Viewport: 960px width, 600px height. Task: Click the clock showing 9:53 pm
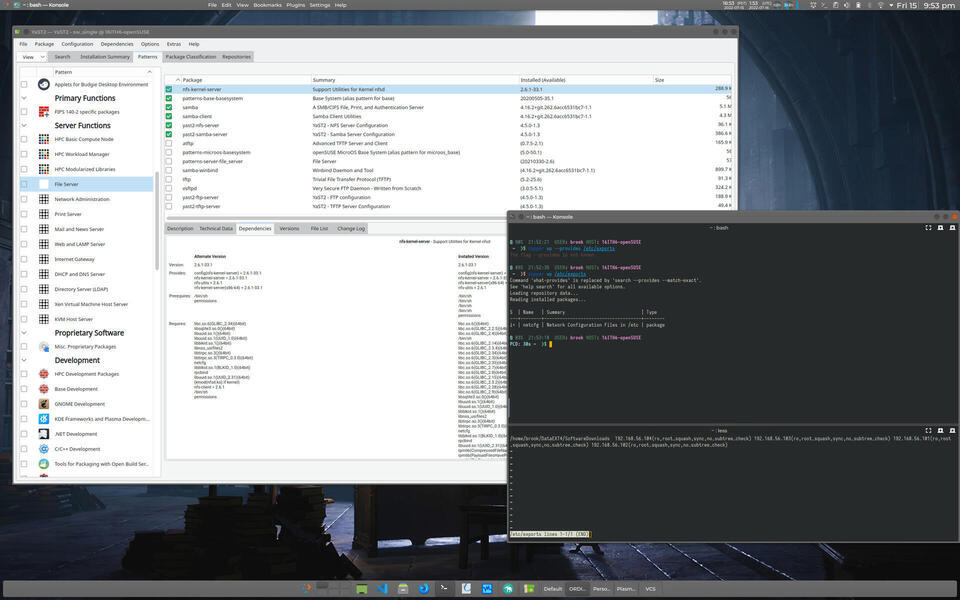939,6
